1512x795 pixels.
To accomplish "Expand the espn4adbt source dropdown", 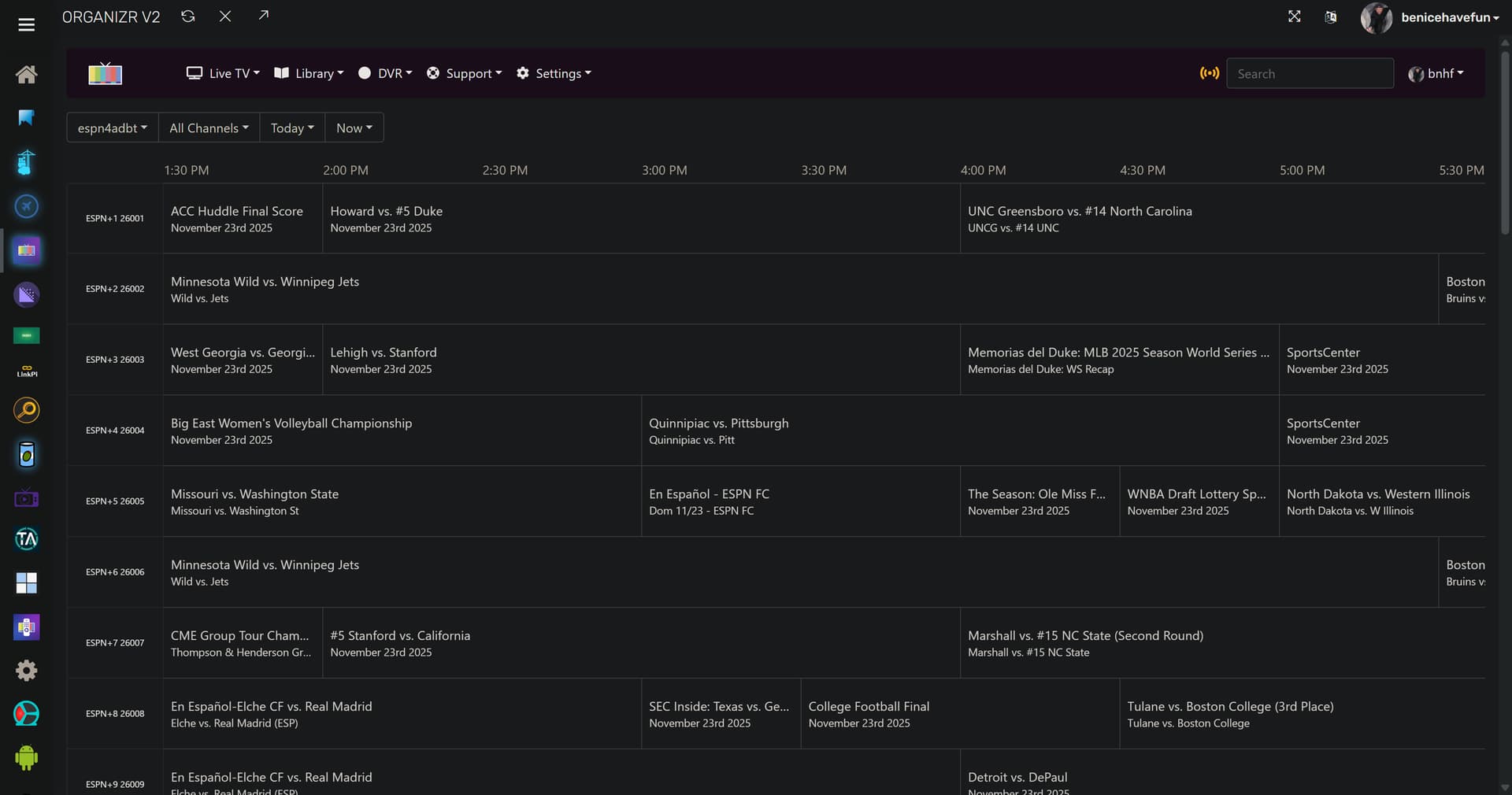I will coord(113,128).
